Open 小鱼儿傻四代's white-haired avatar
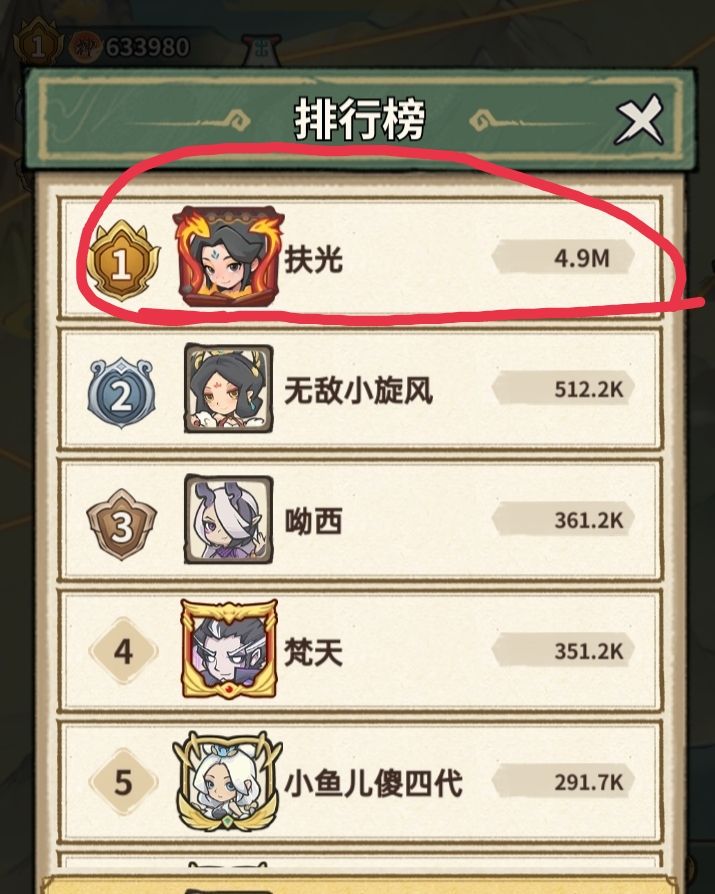The image size is (715, 894). click(228, 782)
